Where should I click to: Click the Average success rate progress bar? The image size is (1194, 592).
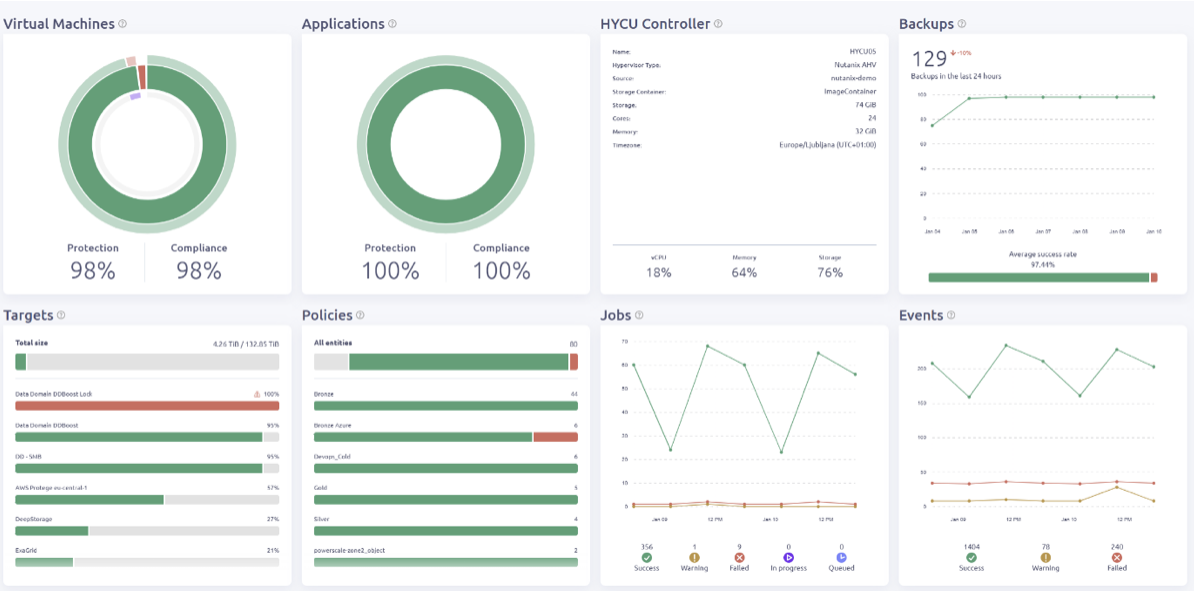point(1042,277)
